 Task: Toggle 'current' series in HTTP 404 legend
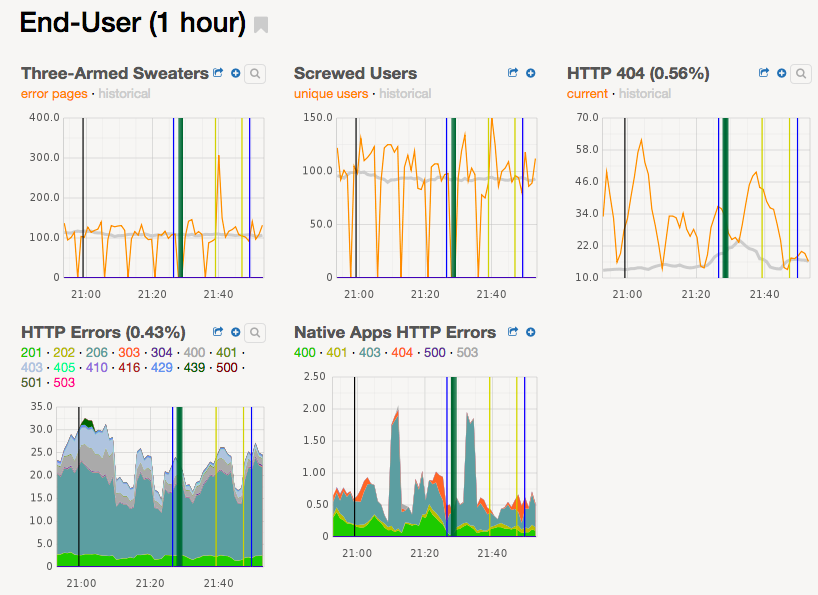(587, 94)
